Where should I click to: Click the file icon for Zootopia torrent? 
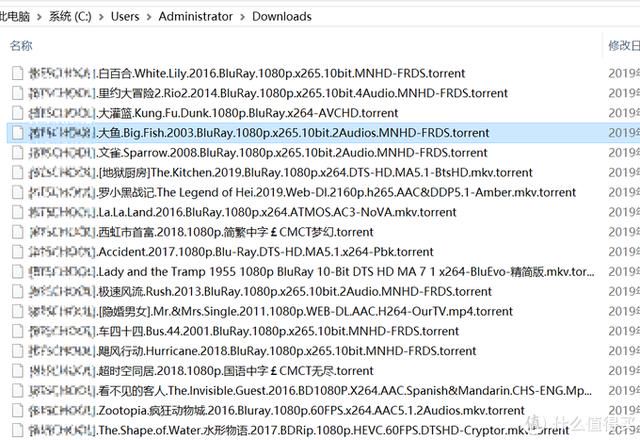(x=17, y=411)
